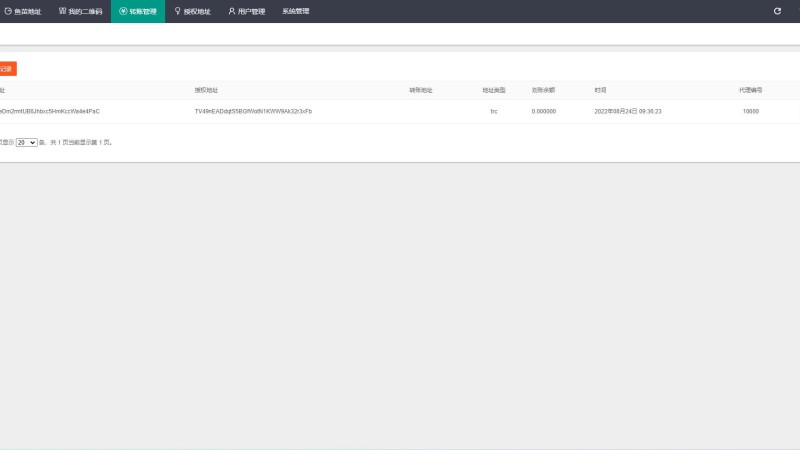Viewport: 800px width, 450px height.
Task: Open the page size dropdown showing 20
Action: click(x=27, y=142)
